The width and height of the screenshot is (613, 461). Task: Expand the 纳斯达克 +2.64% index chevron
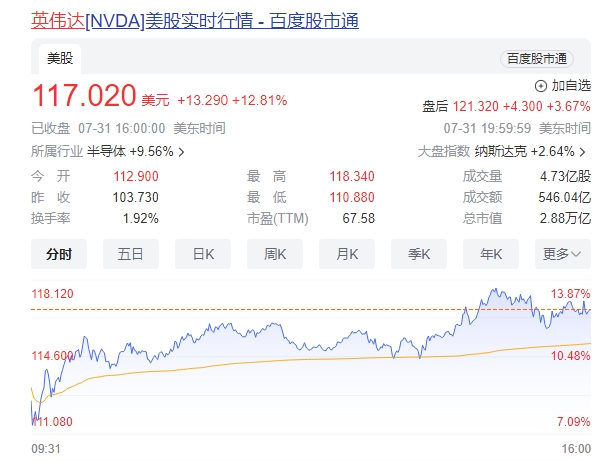click(x=583, y=152)
